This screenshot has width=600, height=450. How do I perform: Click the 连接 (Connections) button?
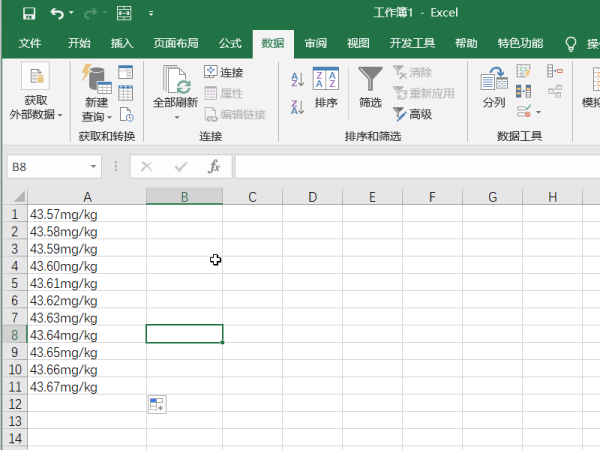224,72
